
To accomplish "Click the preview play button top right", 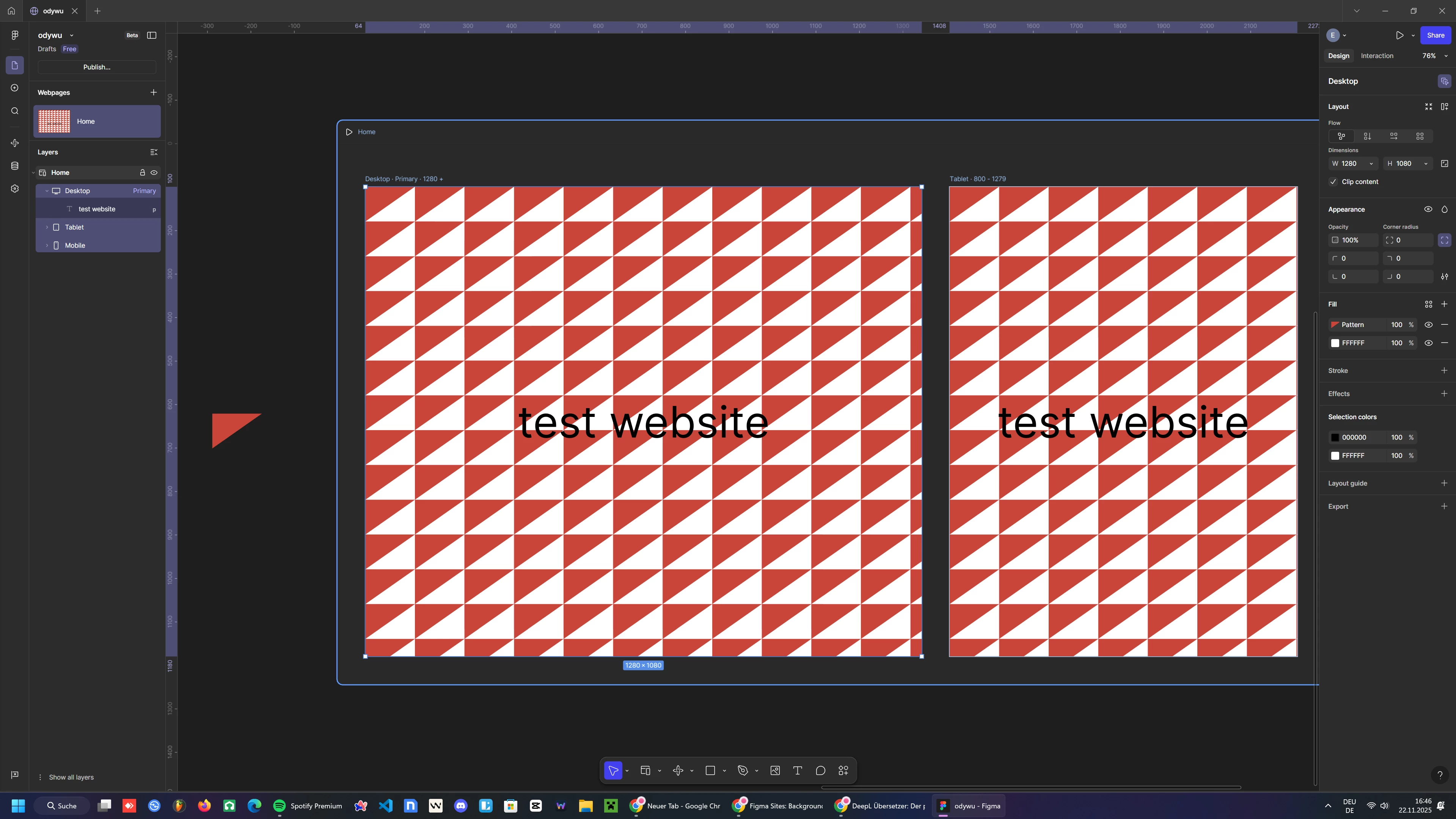I will click(1399, 35).
